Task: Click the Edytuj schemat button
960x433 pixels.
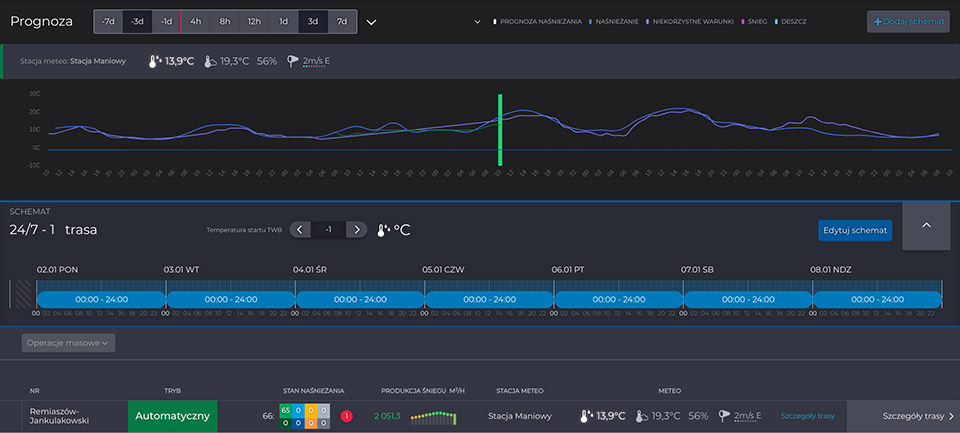Action: point(854,230)
